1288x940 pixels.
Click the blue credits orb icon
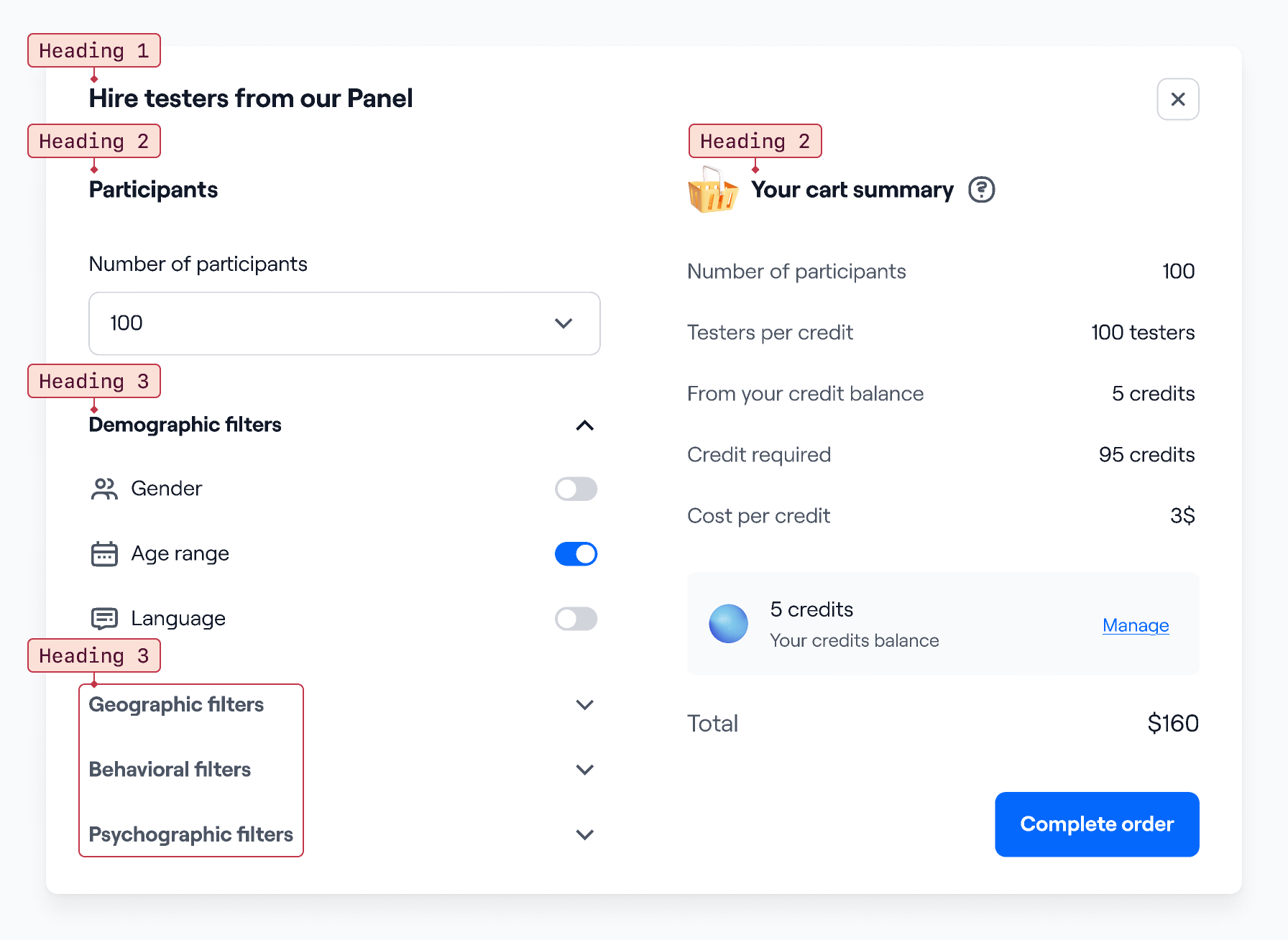(728, 624)
